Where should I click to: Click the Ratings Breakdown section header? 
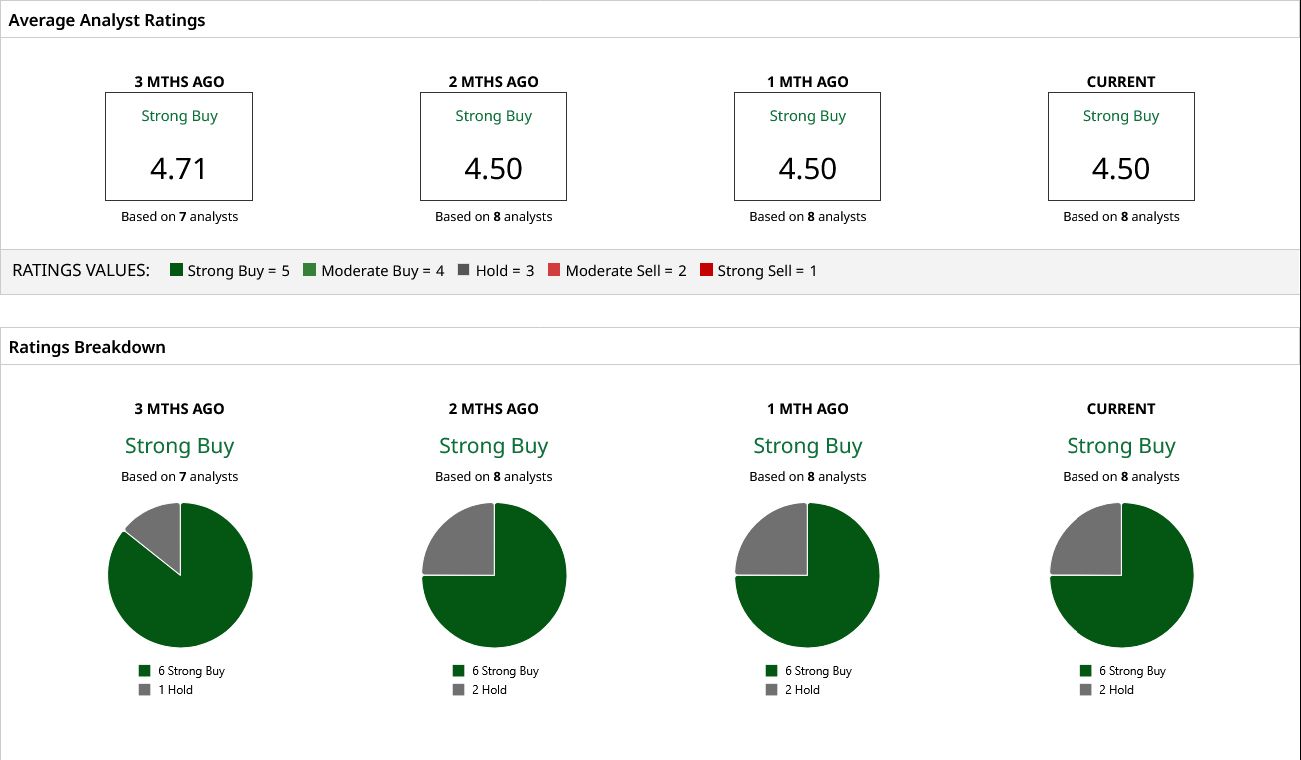[x=87, y=347]
